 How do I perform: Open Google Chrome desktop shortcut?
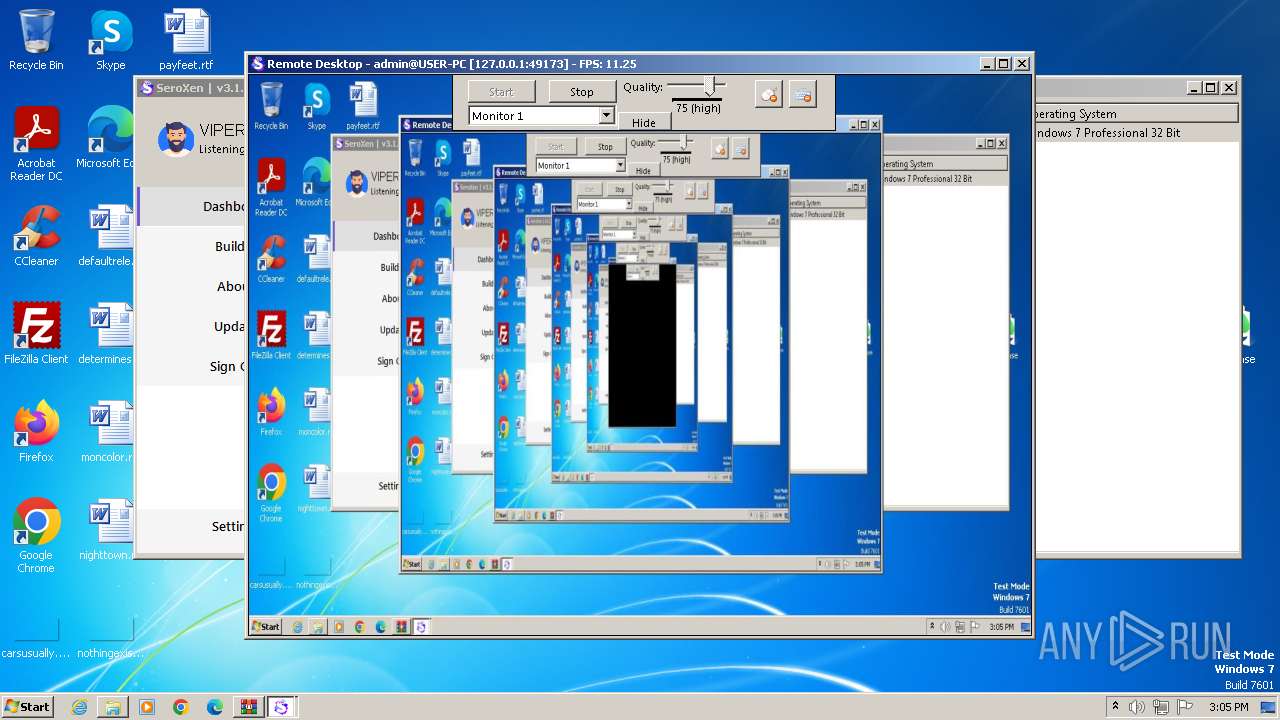(x=36, y=536)
